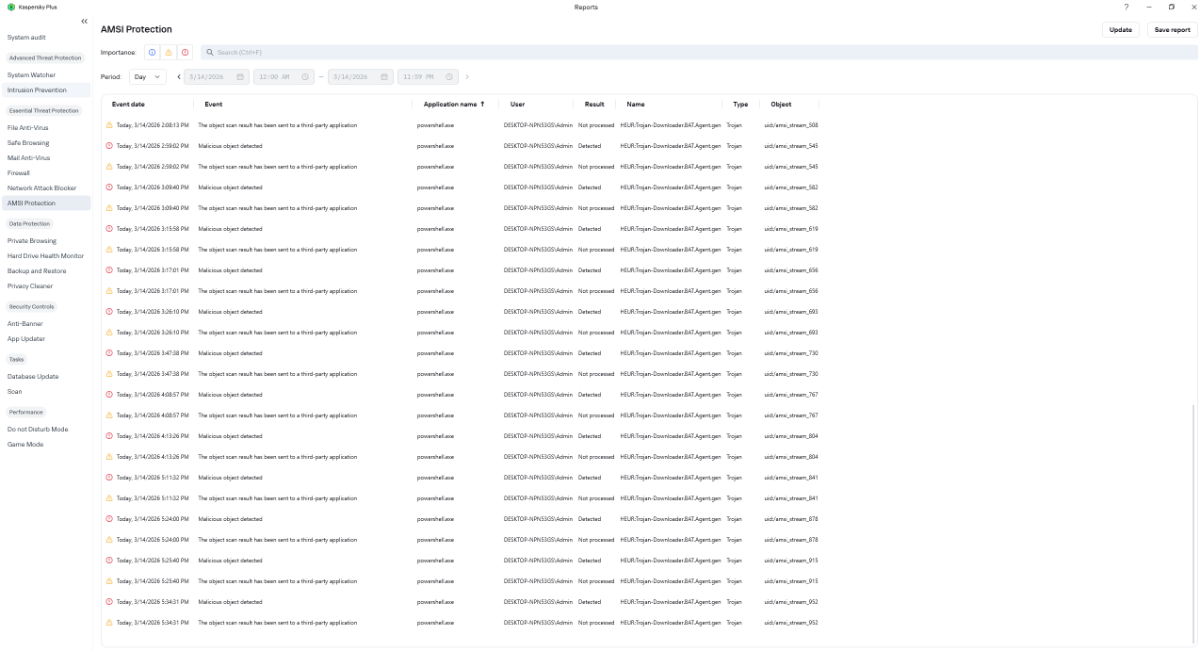Click the 11:59 PM end time field
1200x651 pixels.
click(x=428, y=77)
